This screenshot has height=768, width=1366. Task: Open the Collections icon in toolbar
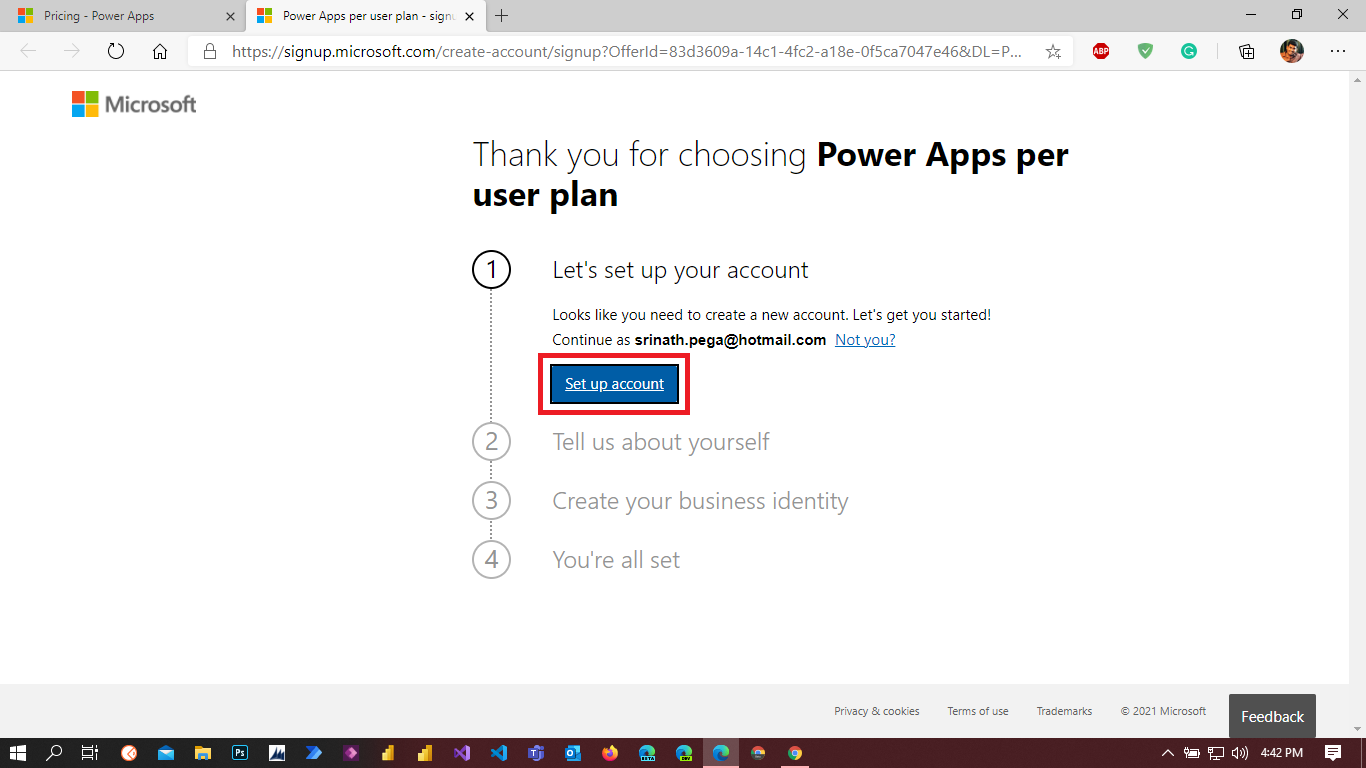[1247, 52]
